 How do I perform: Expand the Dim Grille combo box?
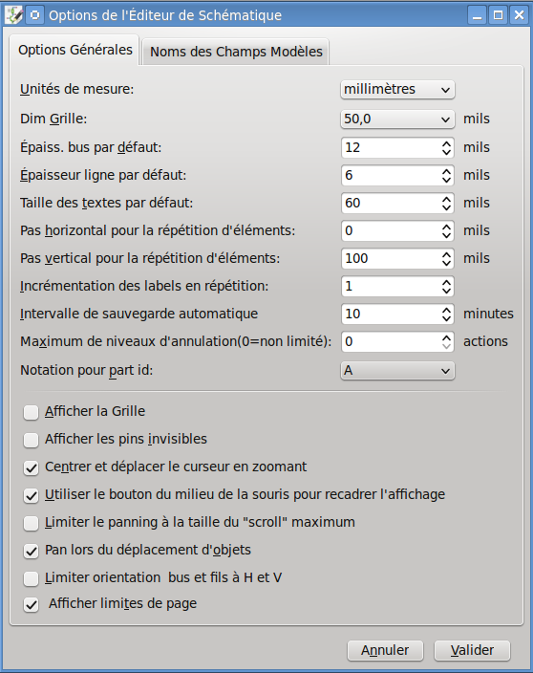click(397, 119)
